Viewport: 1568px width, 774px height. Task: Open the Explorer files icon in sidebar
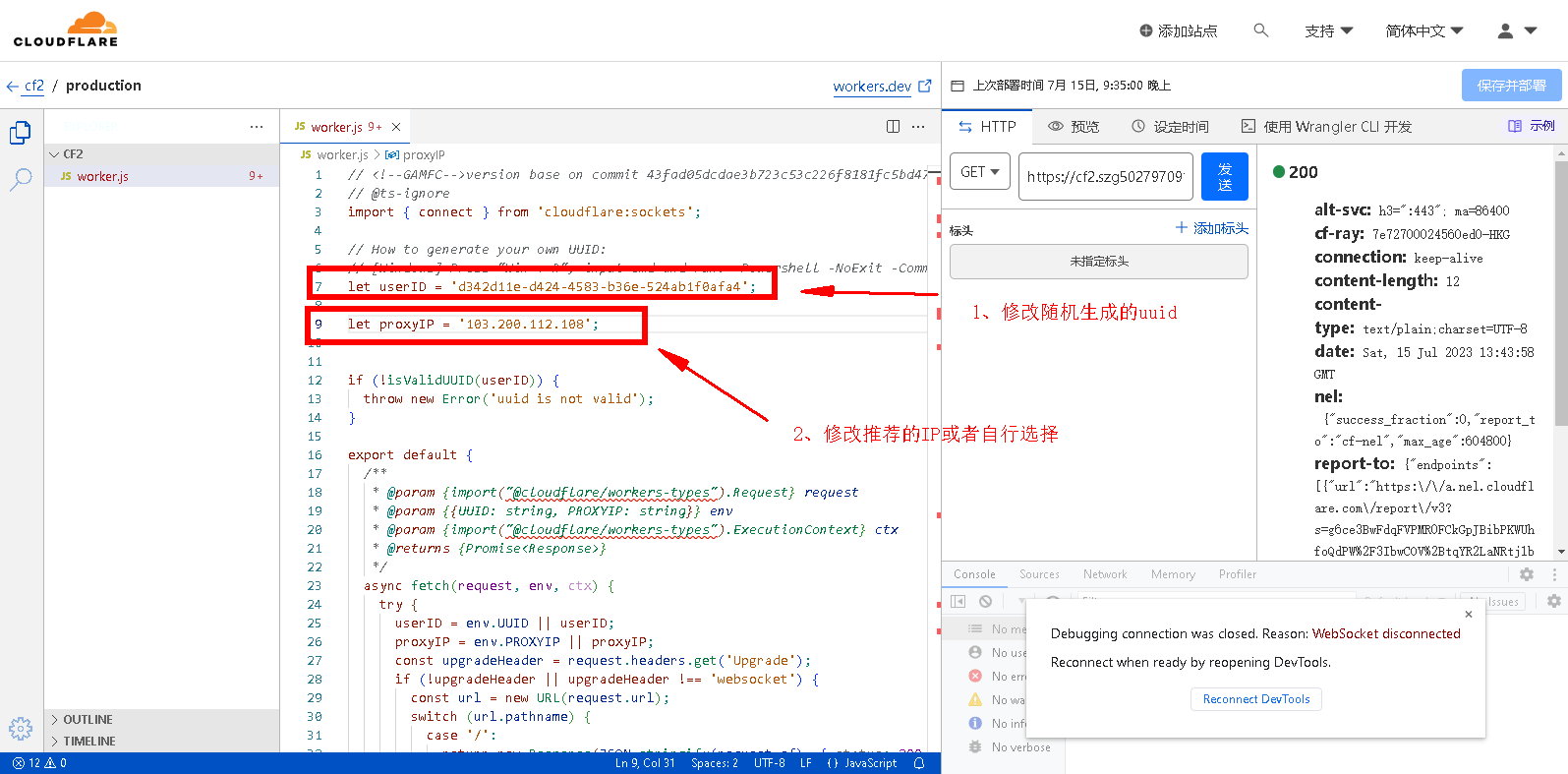point(21,133)
